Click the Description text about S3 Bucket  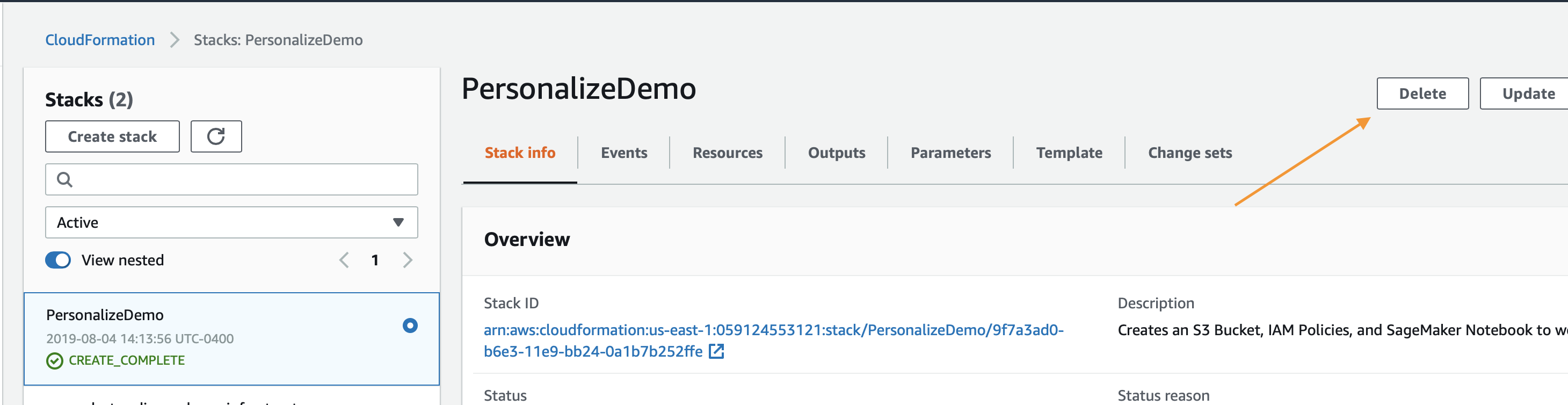coord(1342,330)
